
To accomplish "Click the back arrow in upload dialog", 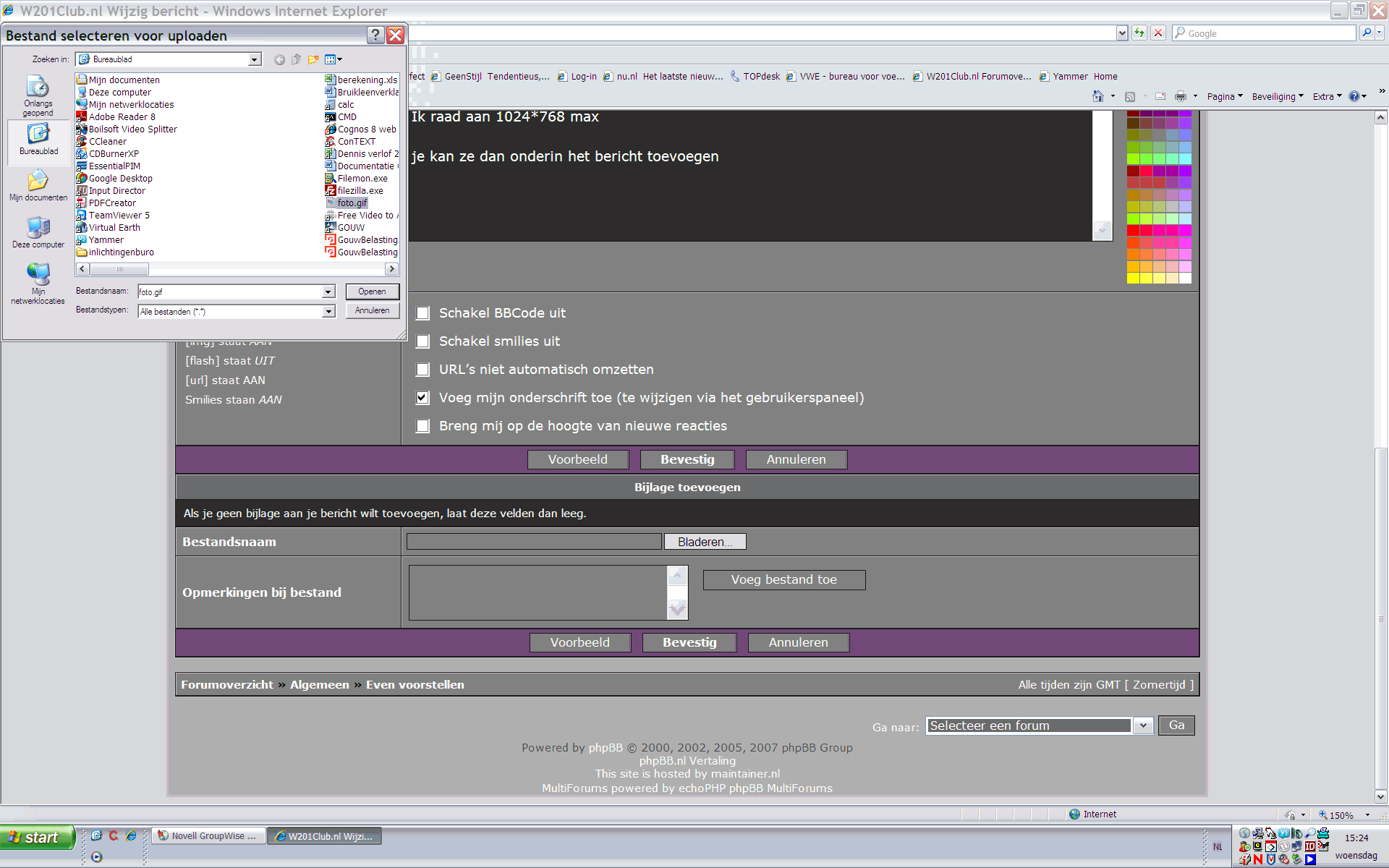I will 279,59.
